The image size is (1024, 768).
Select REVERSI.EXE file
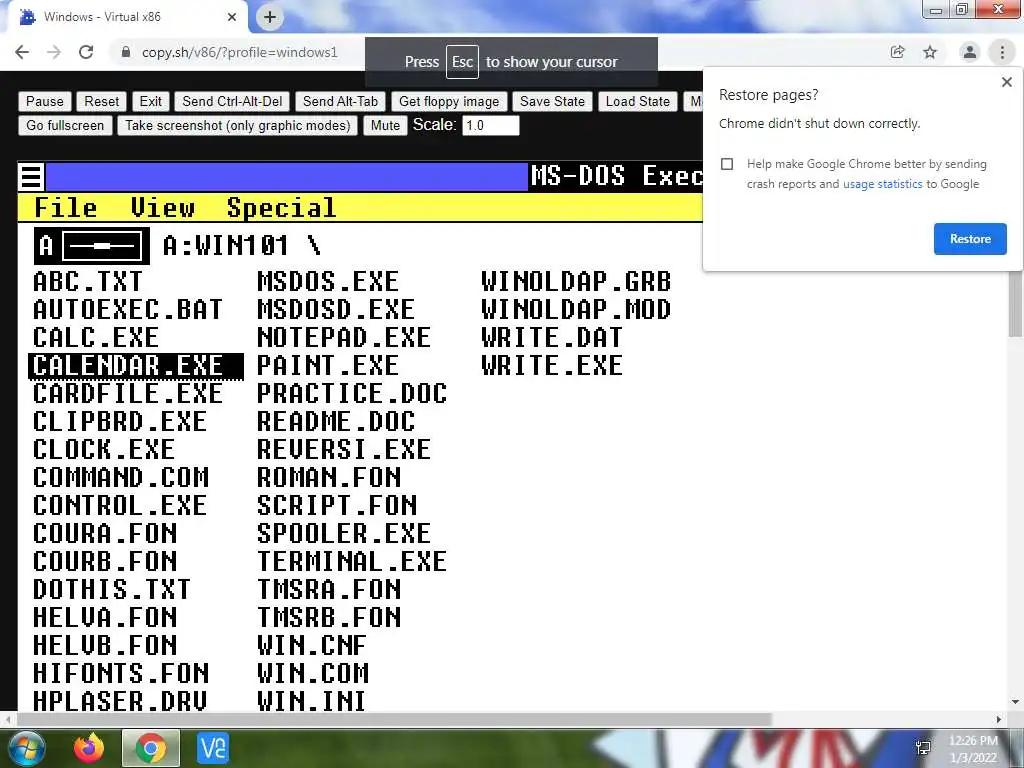pyautogui.click(x=344, y=450)
